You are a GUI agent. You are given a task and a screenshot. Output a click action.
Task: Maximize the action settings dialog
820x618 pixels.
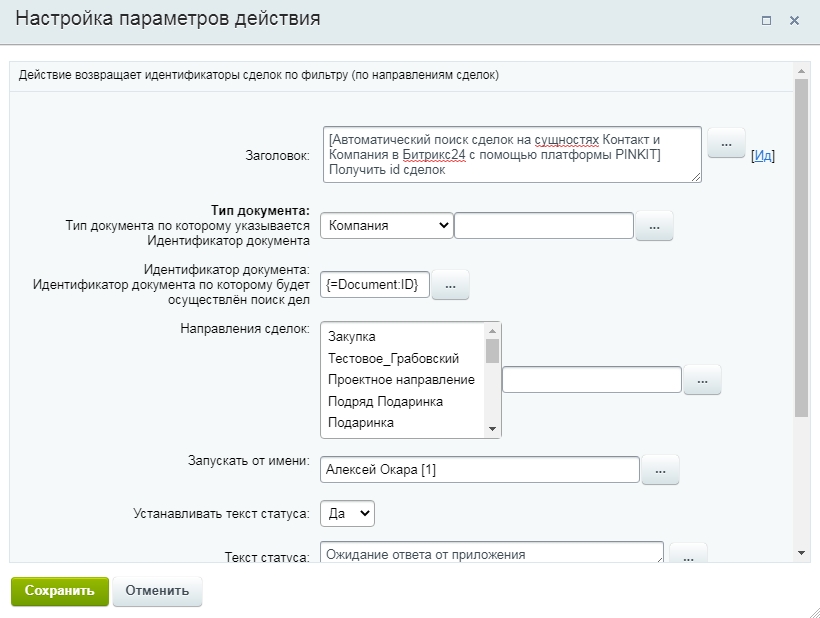[766, 20]
